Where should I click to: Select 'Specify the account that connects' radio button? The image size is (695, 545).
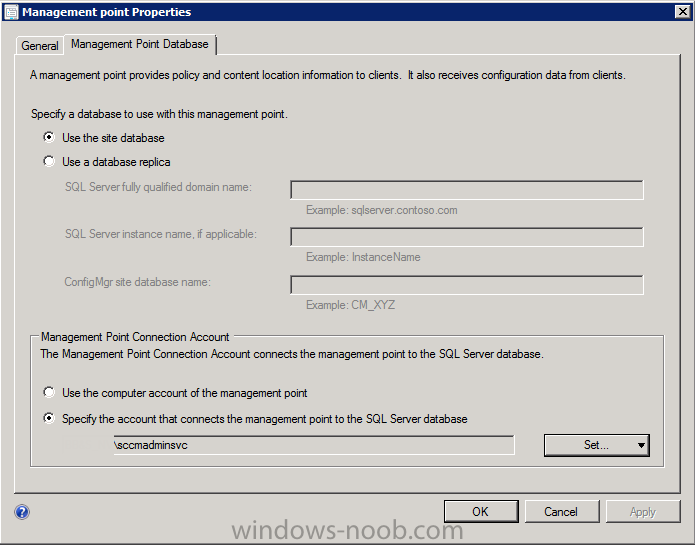[49, 418]
